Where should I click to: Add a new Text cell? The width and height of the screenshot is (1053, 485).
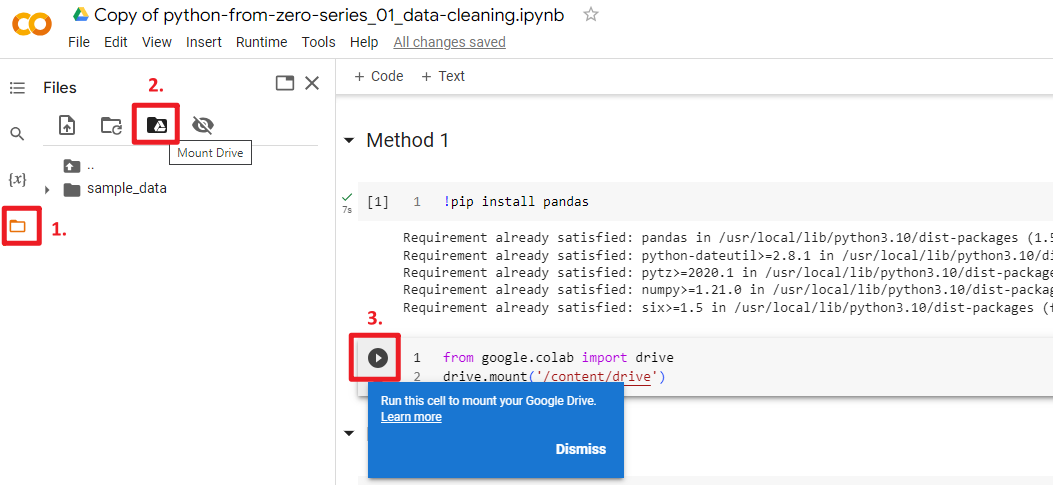[x=443, y=77]
